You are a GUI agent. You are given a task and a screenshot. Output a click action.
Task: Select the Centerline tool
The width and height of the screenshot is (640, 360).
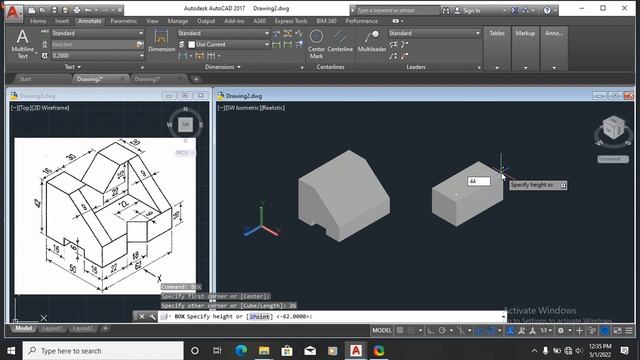coord(340,41)
